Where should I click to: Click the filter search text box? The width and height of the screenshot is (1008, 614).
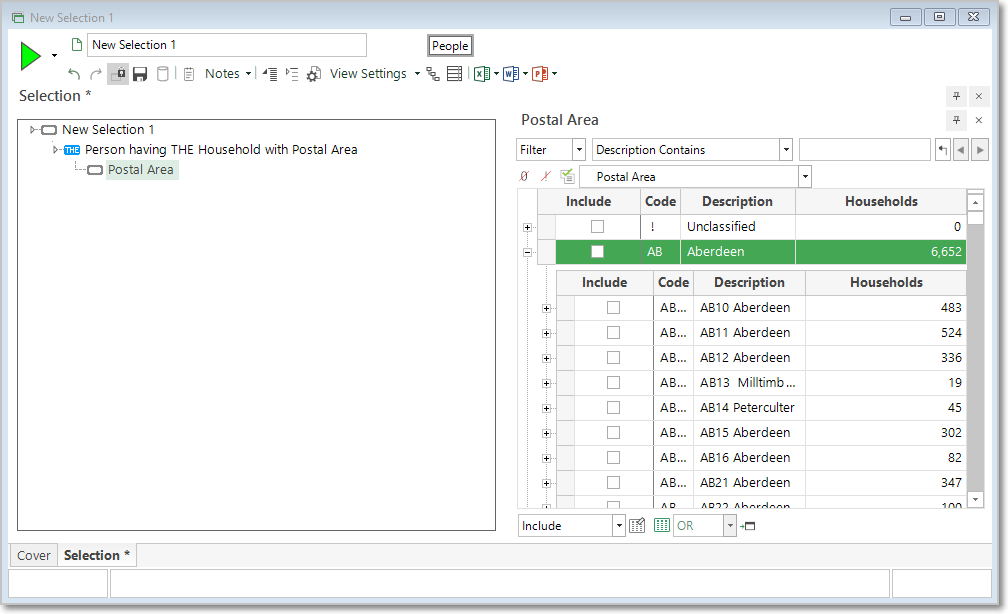click(x=865, y=150)
